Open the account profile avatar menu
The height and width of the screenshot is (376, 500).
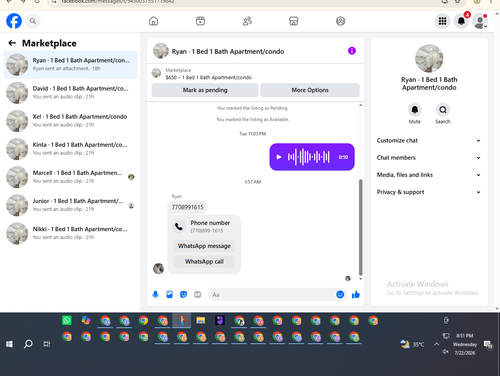click(x=480, y=21)
